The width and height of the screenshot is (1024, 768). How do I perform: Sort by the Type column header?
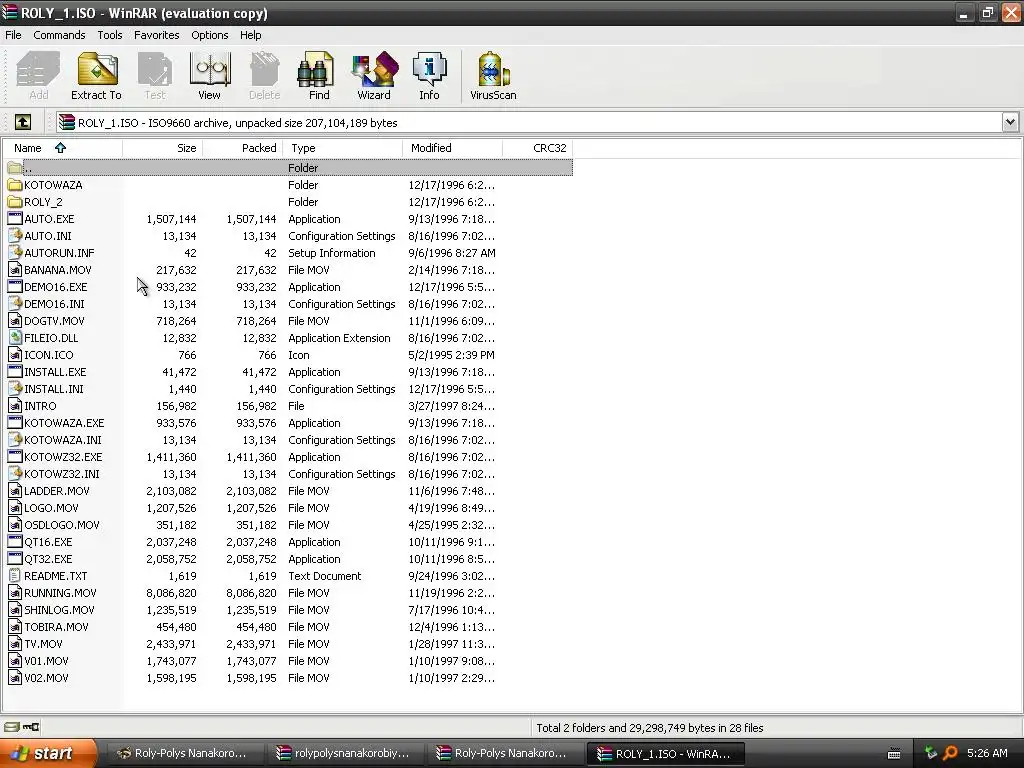click(343, 148)
